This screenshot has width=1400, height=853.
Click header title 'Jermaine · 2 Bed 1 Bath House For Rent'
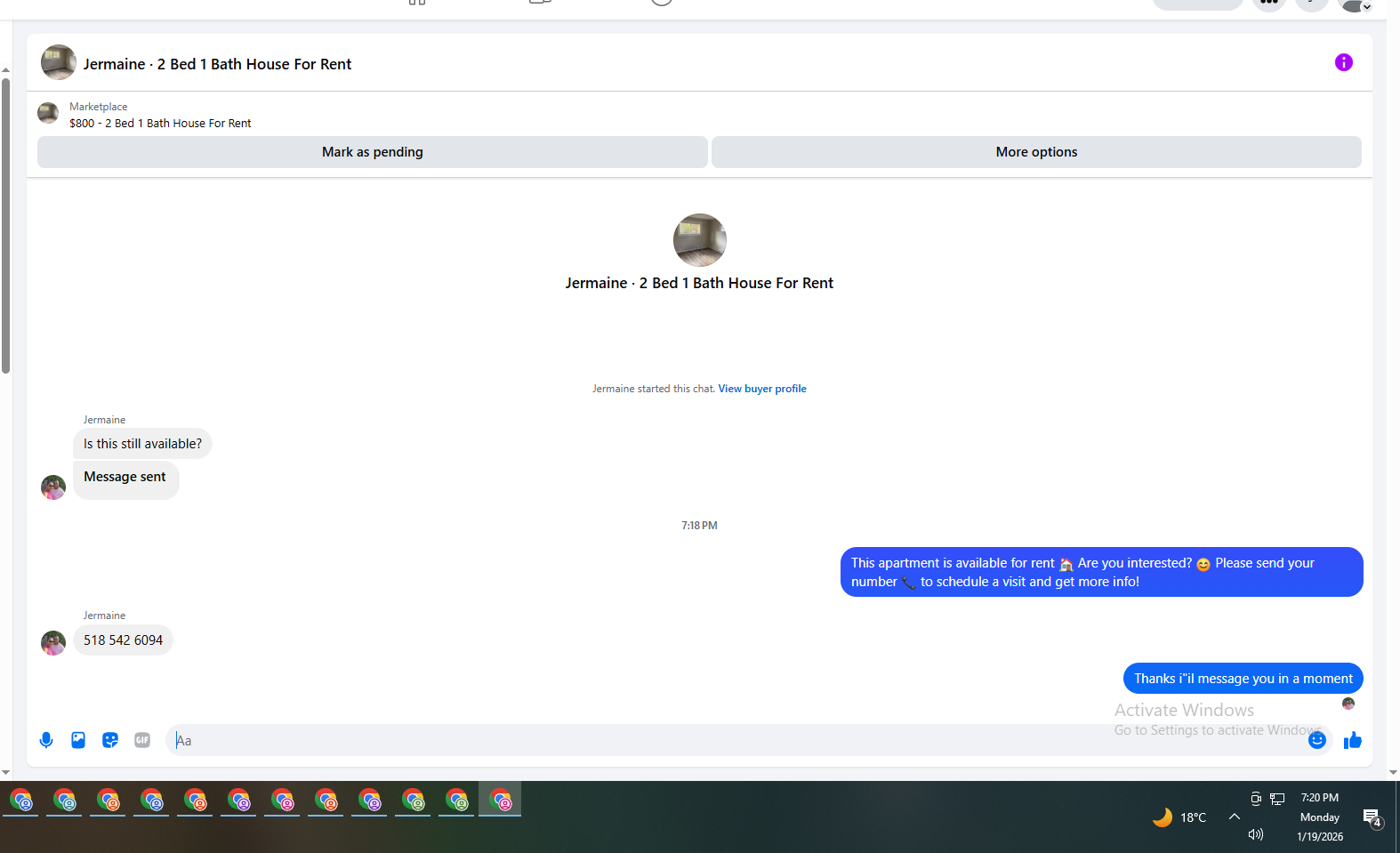[x=217, y=64]
